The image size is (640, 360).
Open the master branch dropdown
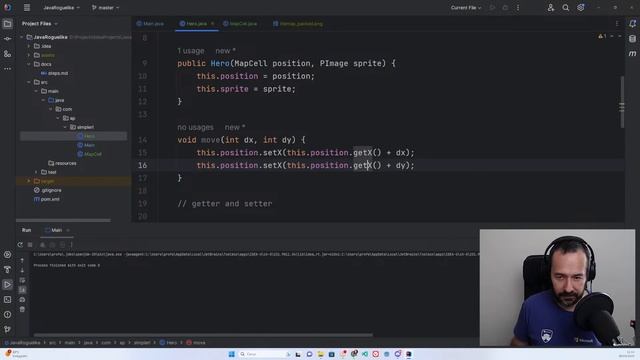[x=106, y=7]
